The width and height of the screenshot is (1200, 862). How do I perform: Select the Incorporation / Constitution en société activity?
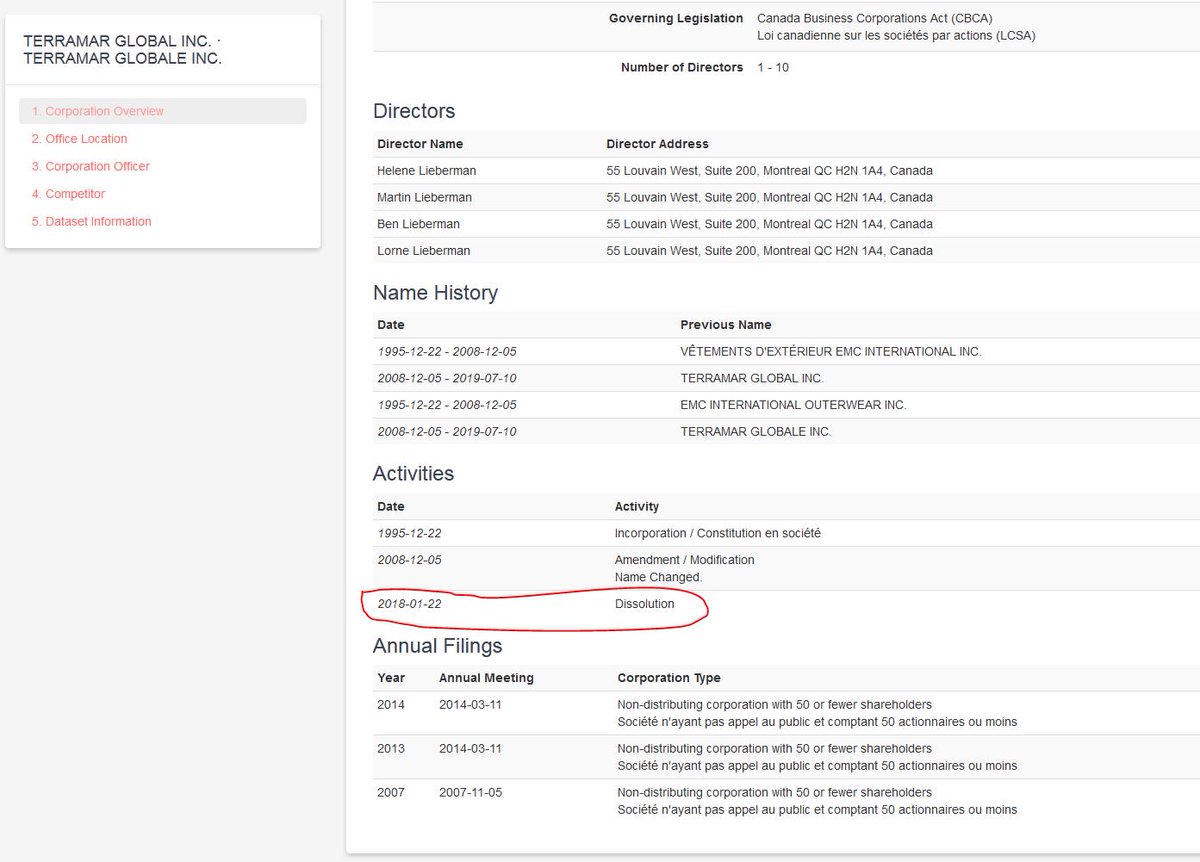718,533
